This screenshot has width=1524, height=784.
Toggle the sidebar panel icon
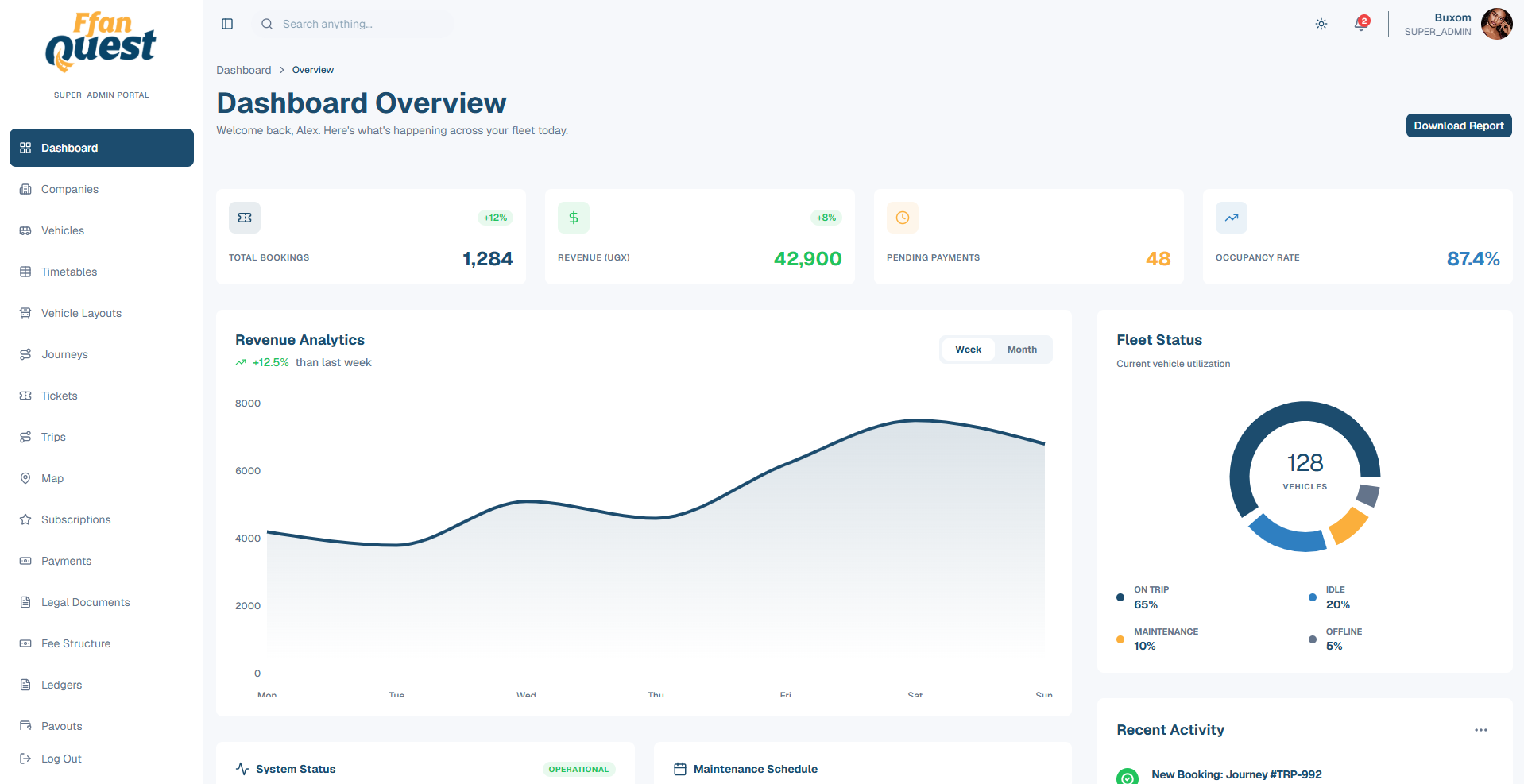pyautogui.click(x=227, y=24)
